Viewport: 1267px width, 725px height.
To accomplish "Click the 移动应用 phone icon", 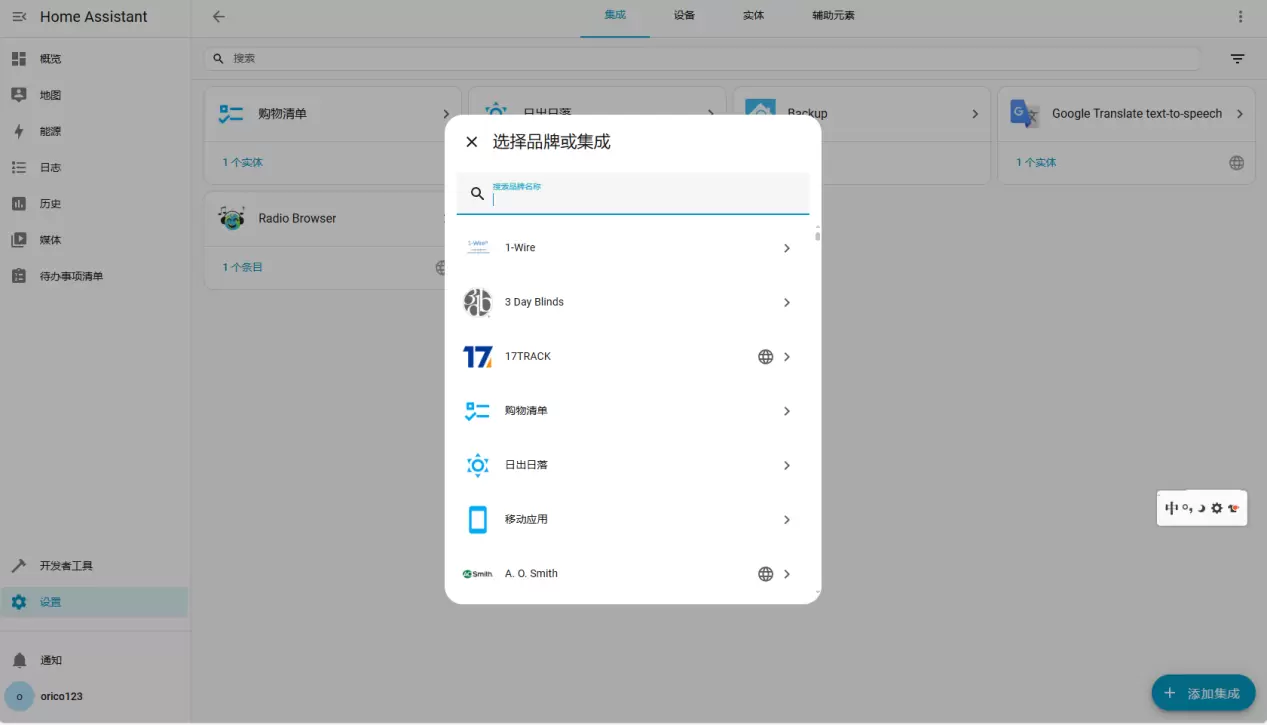I will (x=478, y=520).
